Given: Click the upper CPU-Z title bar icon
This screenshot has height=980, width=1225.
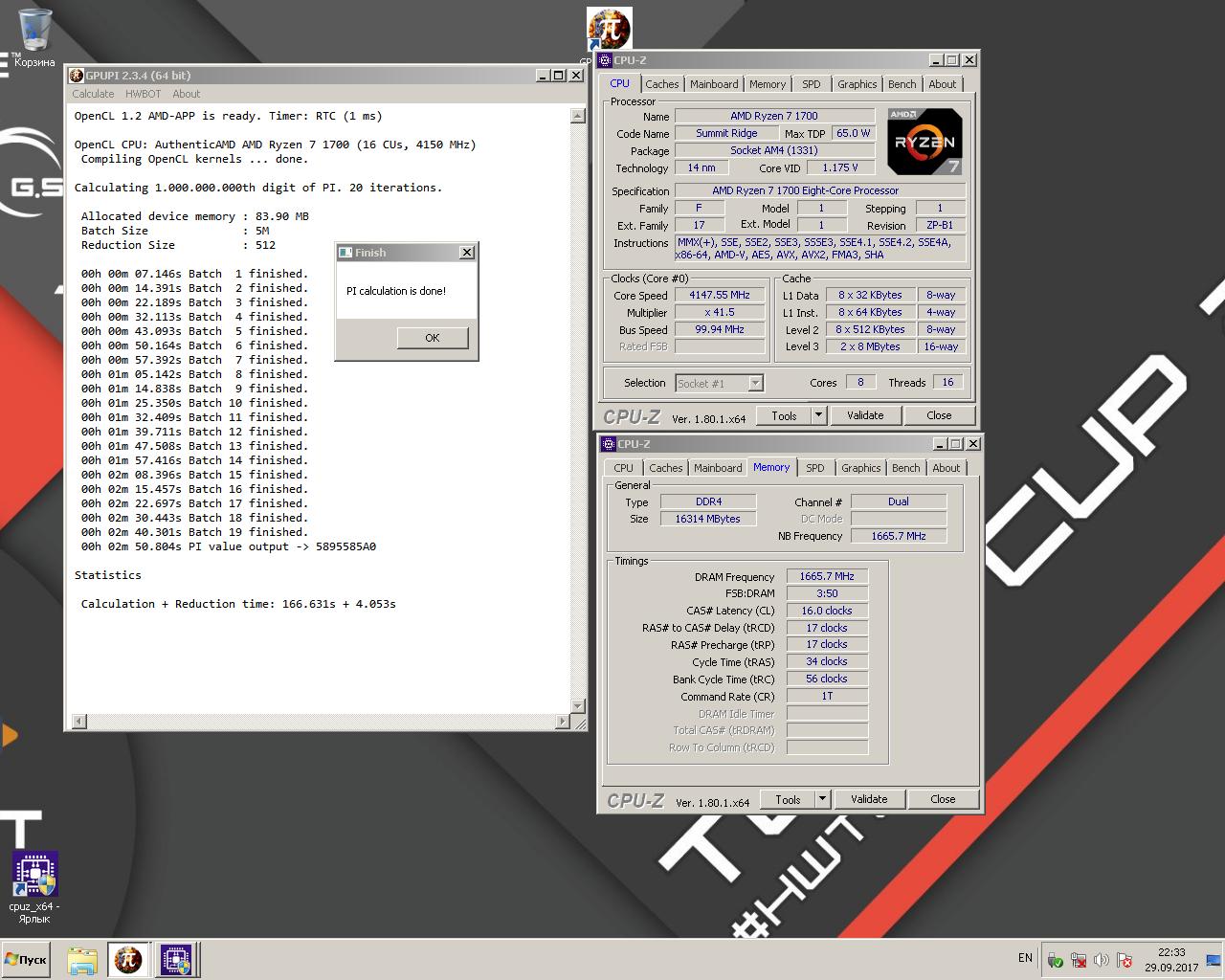Looking at the screenshot, I should (605, 60).
